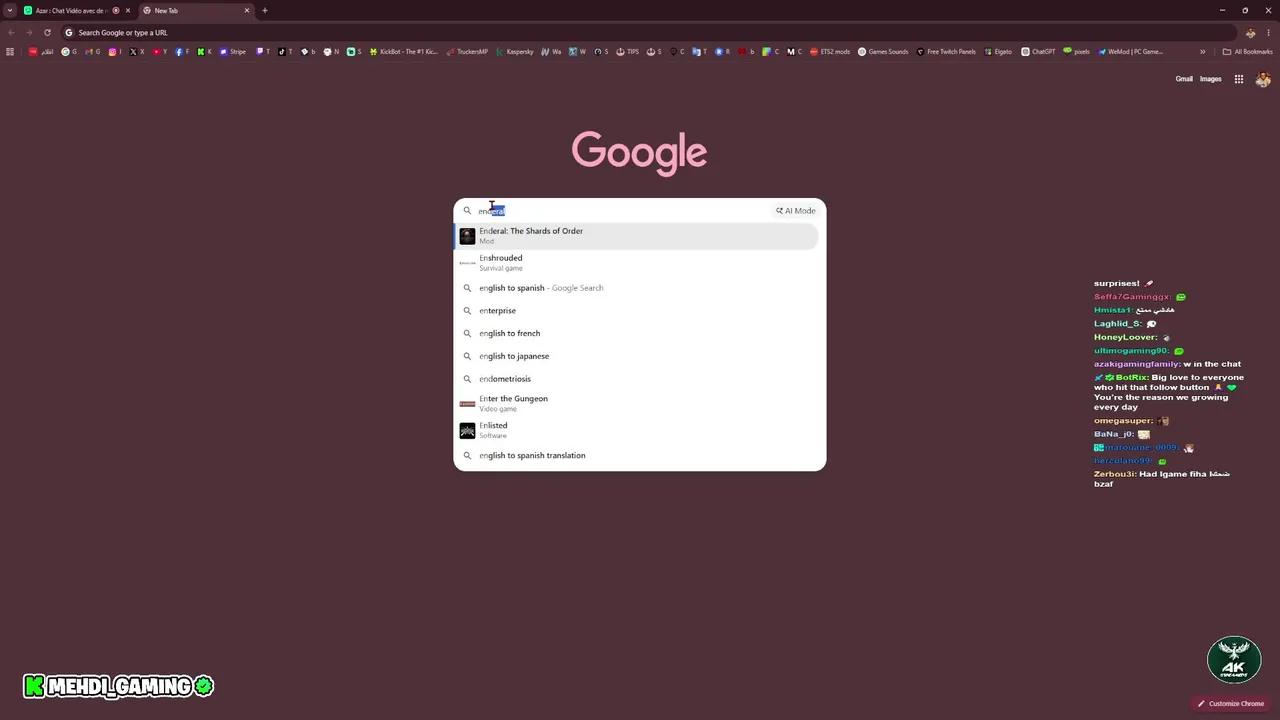This screenshot has height=720, width=1280.
Task: Open the Stripe bookmark
Action: point(233,52)
